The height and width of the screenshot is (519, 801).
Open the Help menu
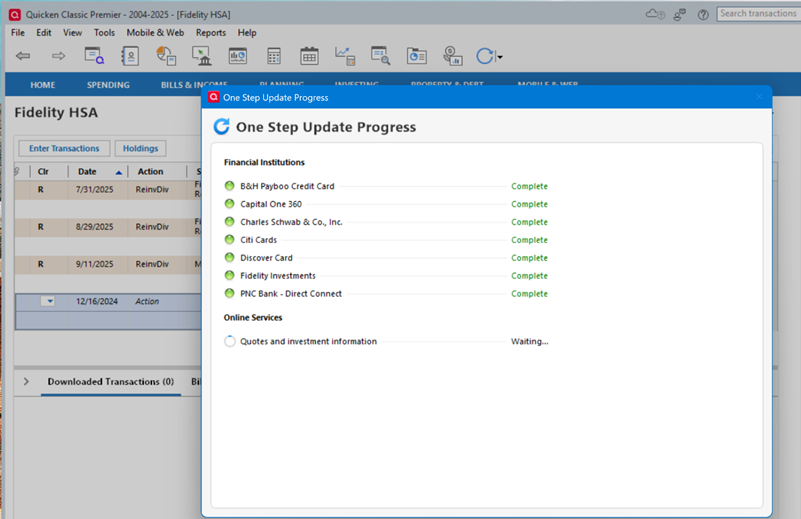[x=247, y=33]
